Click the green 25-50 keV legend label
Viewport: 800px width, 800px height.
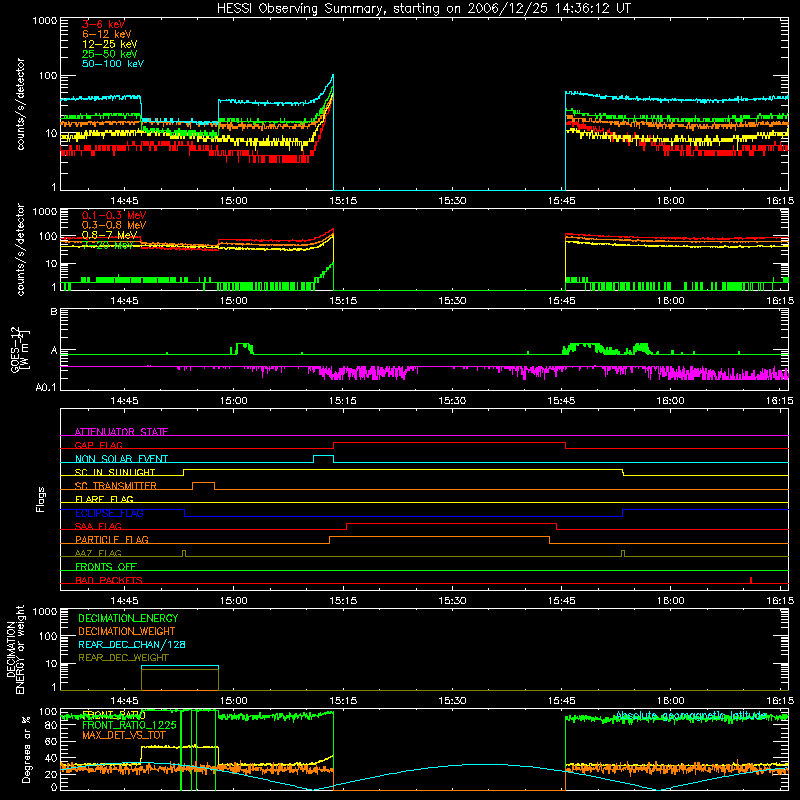(109, 54)
